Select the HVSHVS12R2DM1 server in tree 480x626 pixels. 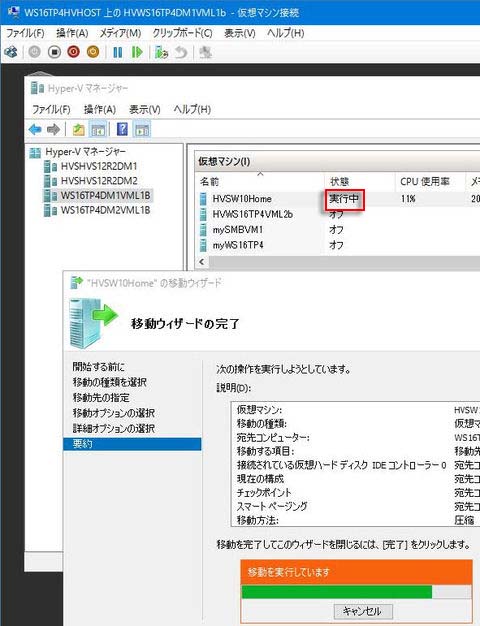(x=99, y=166)
